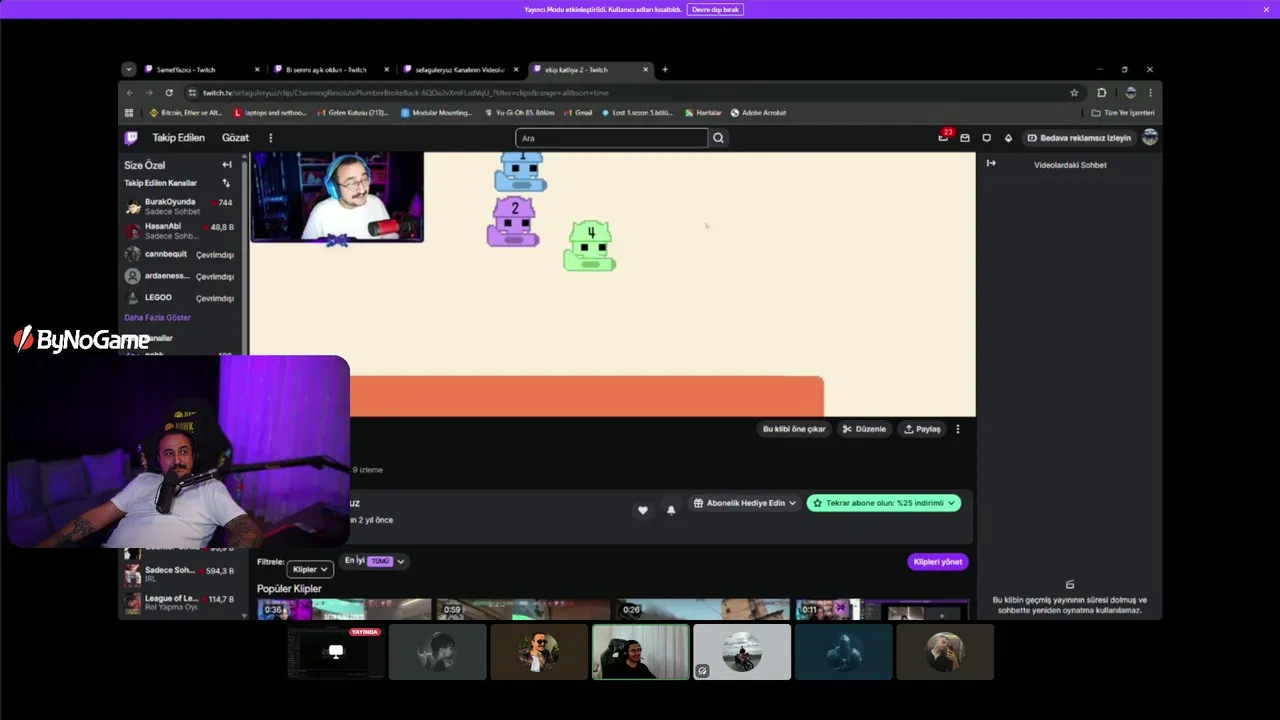Select the YAYINDA screen share tile
The width and height of the screenshot is (1280, 720).
pos(335,652)
